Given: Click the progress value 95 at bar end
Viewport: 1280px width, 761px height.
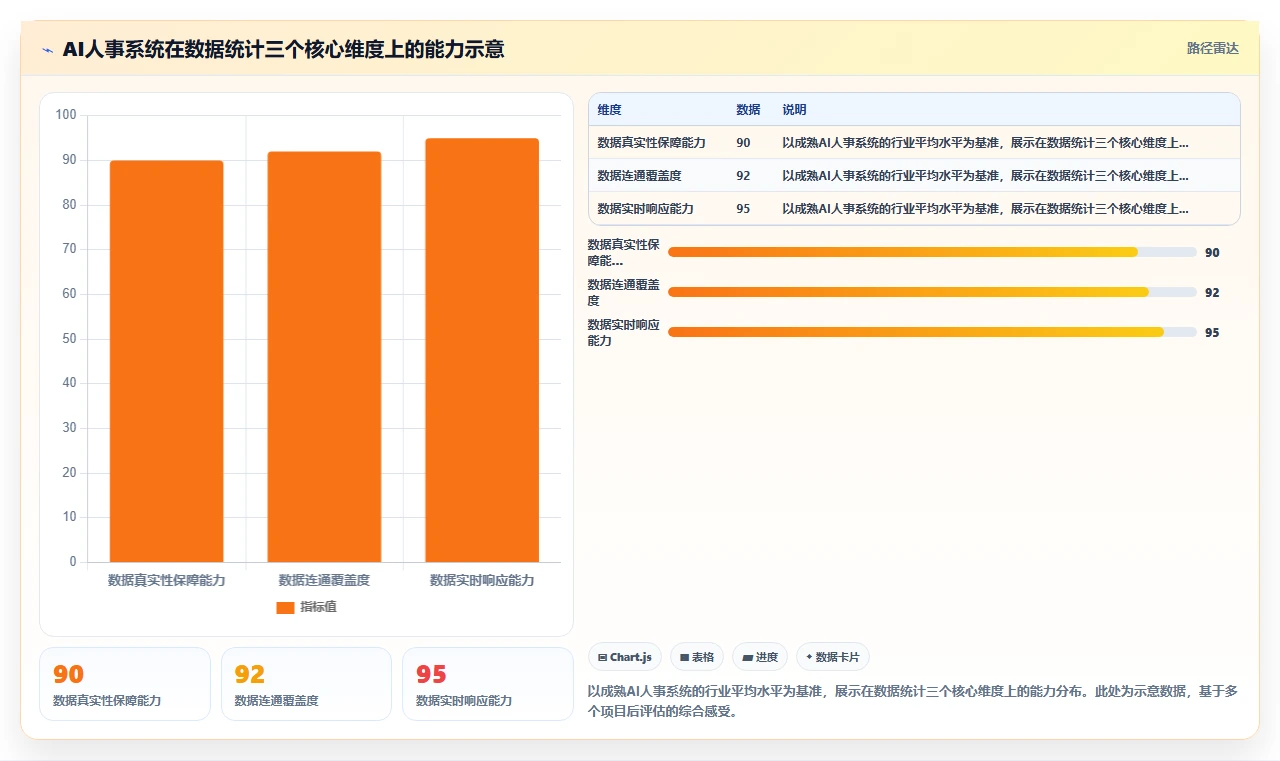Looking at the screenshot, I should [x=1212, y=333].
